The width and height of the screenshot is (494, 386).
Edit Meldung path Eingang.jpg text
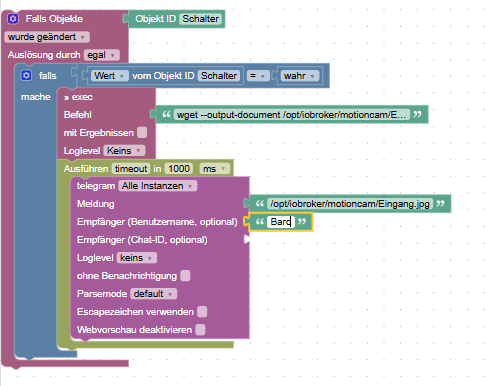click(x=350, y=204)
